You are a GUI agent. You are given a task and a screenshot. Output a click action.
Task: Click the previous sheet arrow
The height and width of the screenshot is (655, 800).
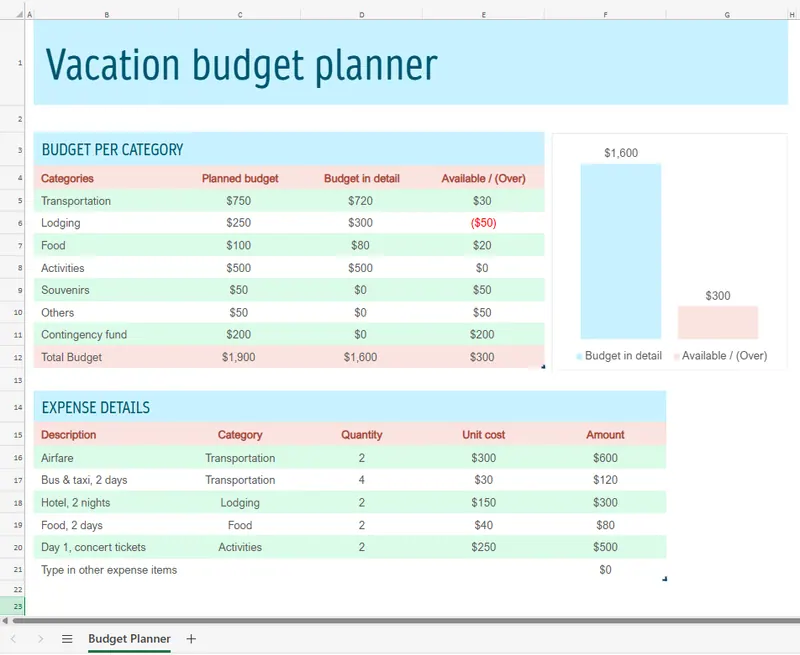pyautogui.click(x=13, y=639)
